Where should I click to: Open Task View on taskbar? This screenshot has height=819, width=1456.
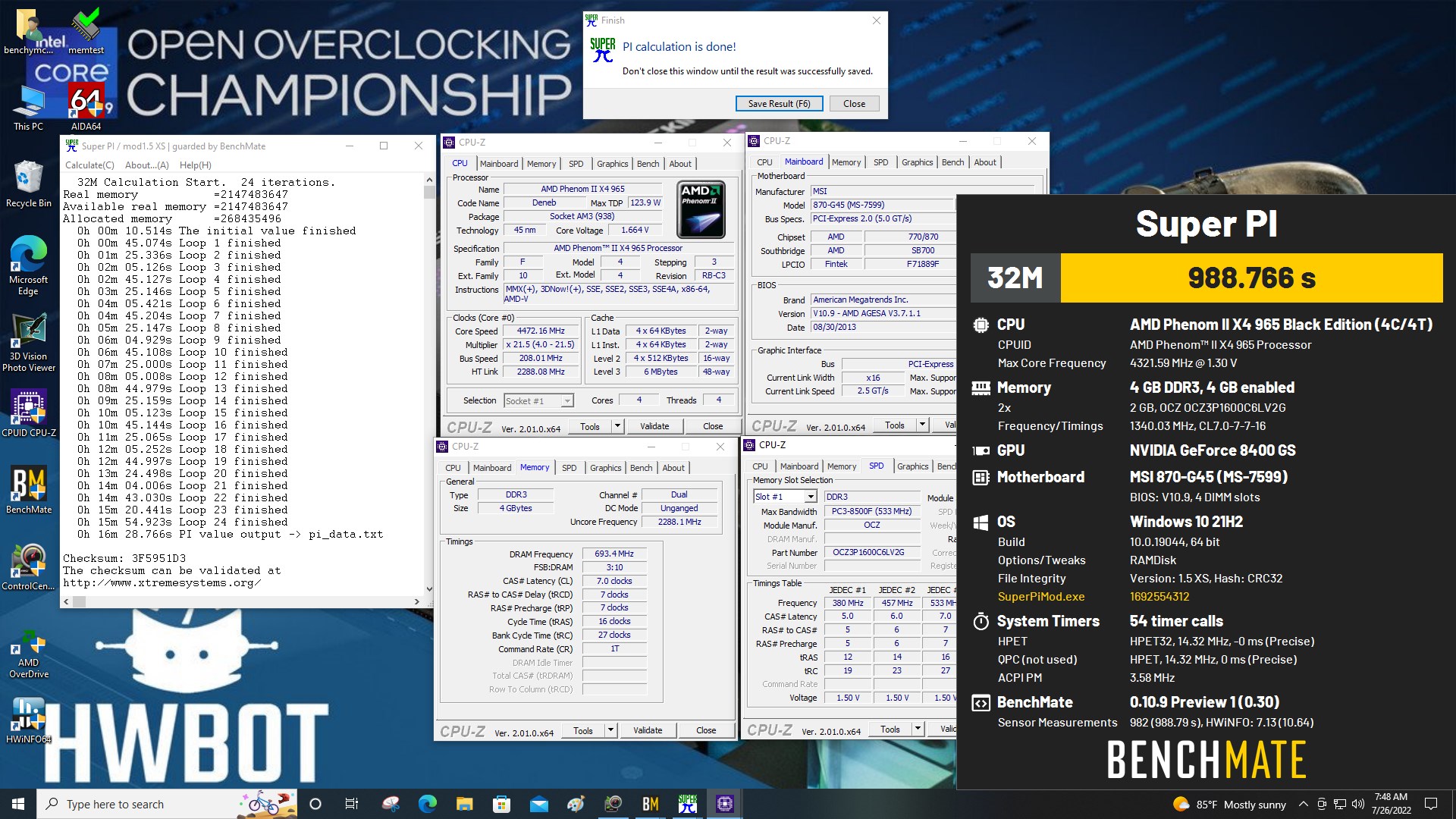point(351,804)
